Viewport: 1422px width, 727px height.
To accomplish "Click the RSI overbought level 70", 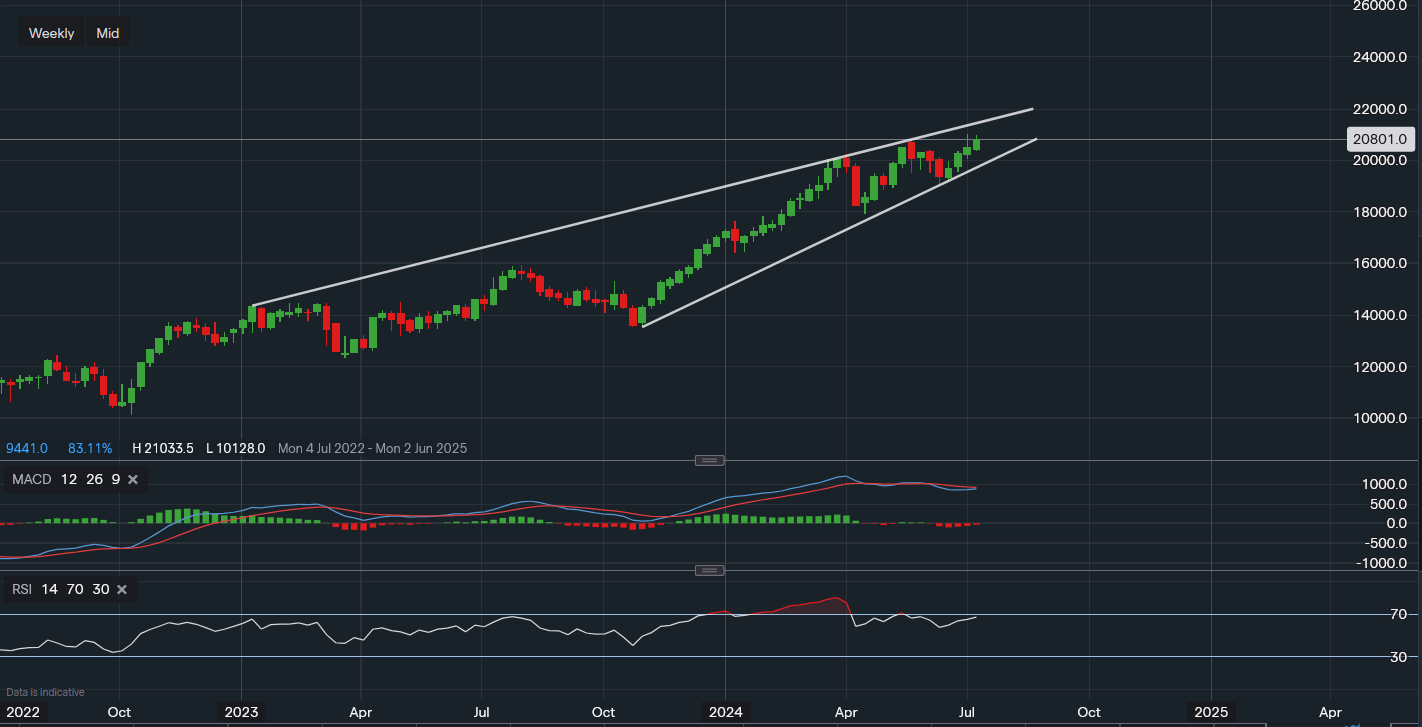I will 77,589.
